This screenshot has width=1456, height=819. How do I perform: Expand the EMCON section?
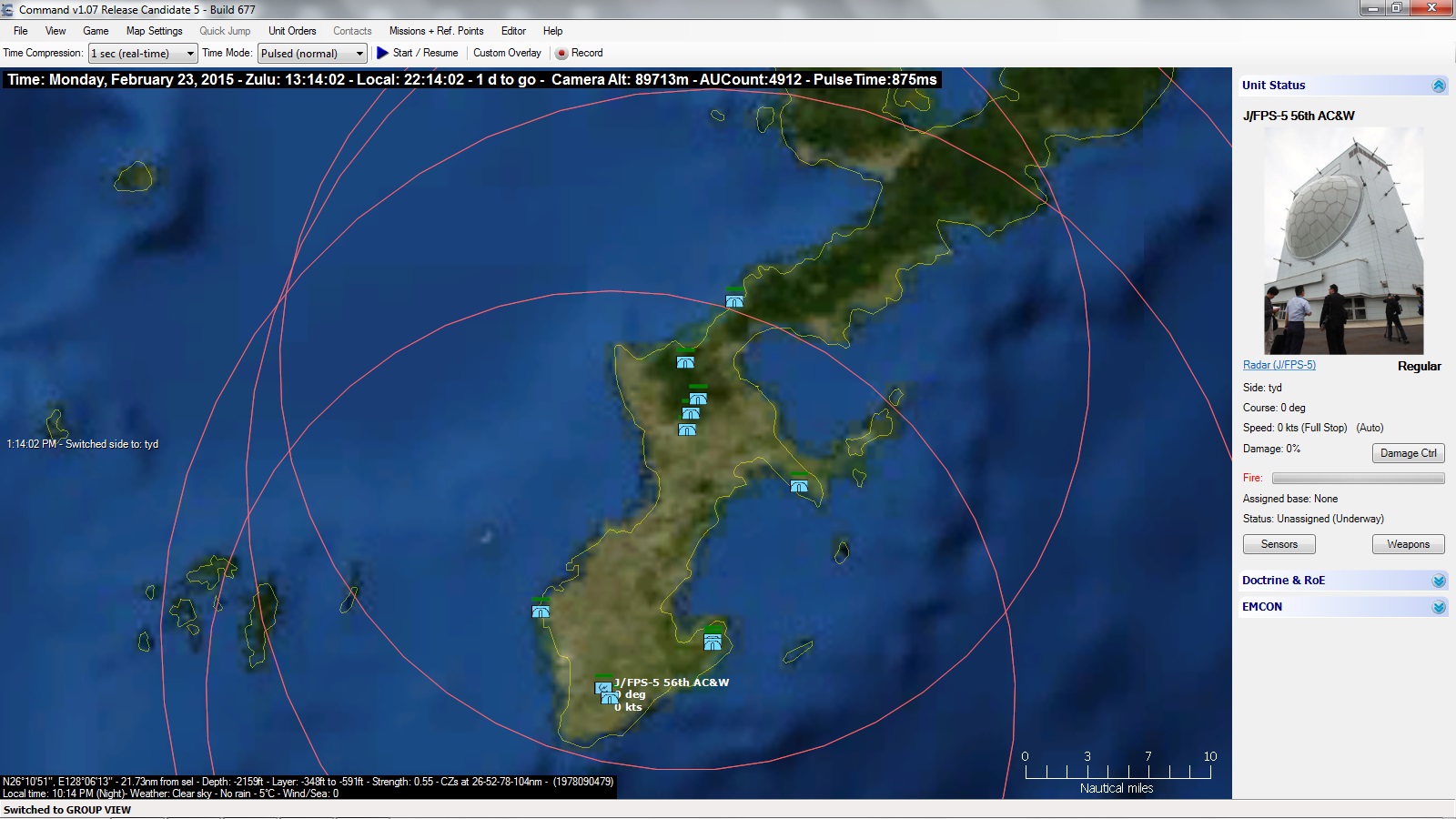1439,607
